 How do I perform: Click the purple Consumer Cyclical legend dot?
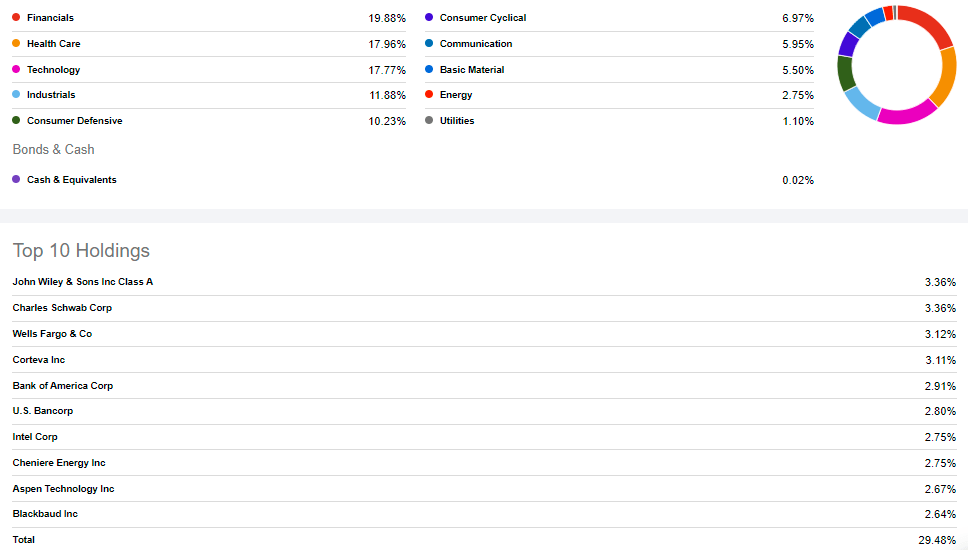coord(429,17)
